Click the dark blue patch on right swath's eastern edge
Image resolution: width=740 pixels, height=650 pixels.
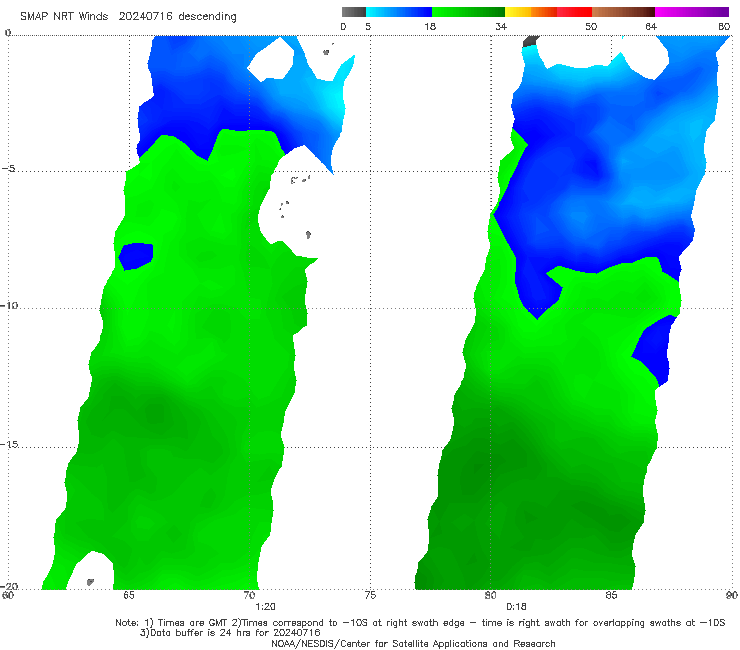656,350
